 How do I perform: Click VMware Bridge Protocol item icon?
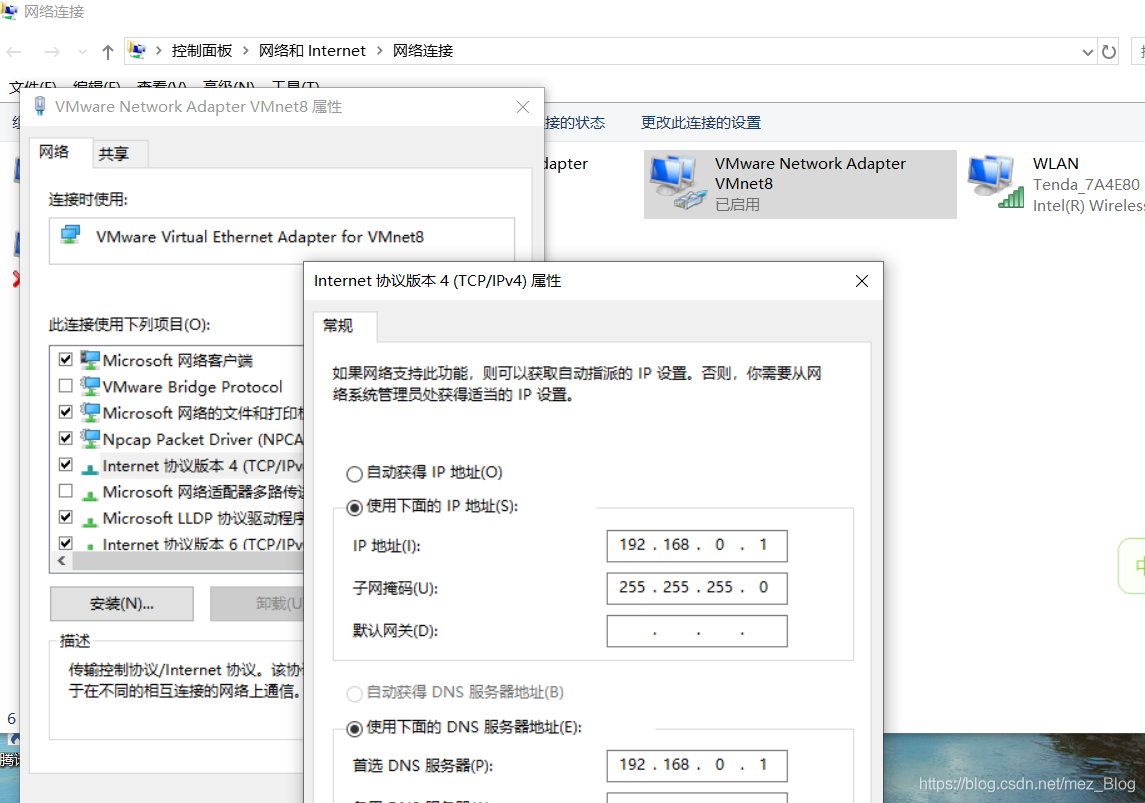tap(90, 385)
